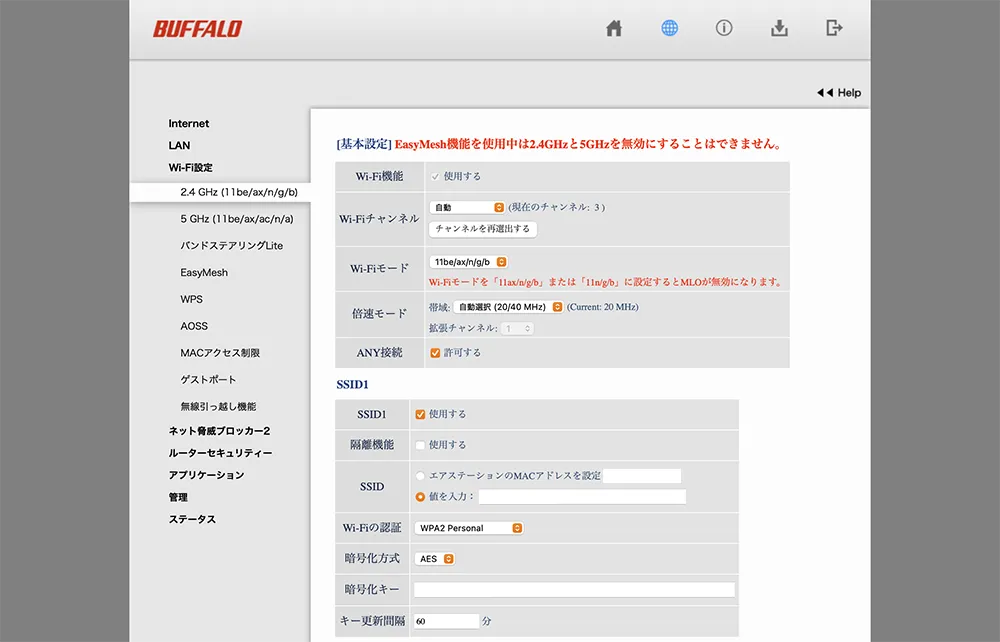Toggle ANY接続 許可する checkbox
The height and width of the screenshot is (642, 1000).
435,353
